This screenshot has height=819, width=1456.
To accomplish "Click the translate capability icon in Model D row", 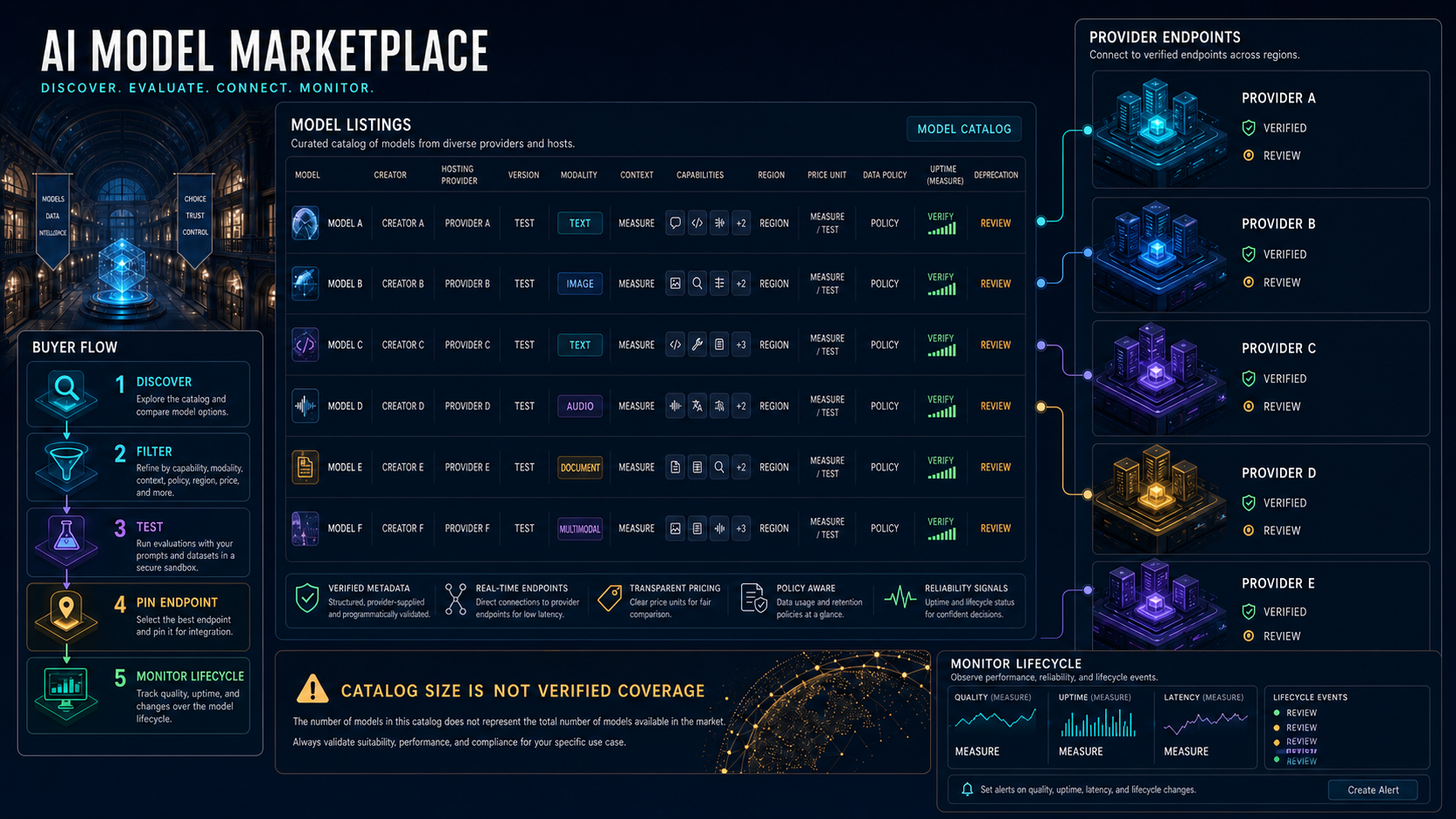I will [x=697, y=406].
